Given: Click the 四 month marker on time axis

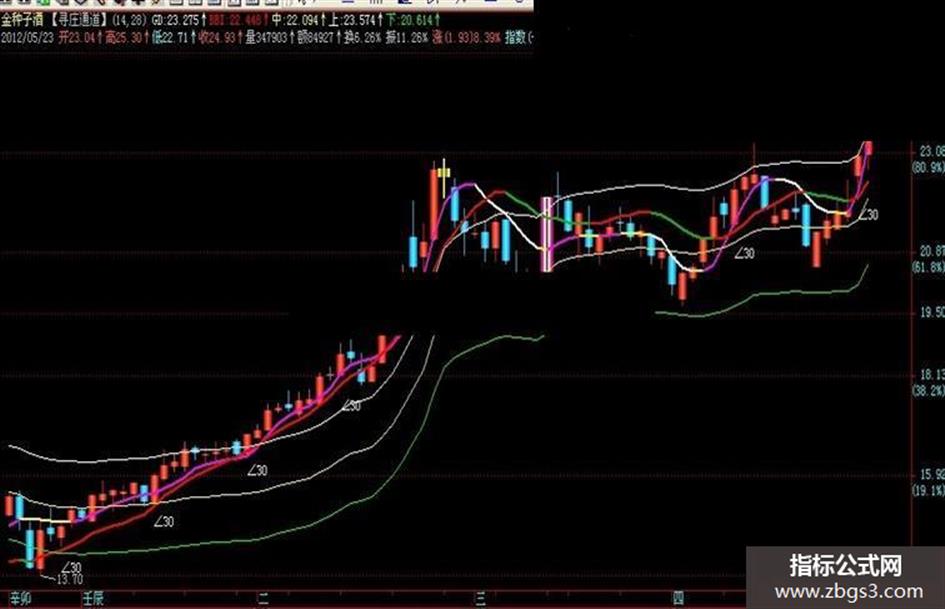Looking at the screenshot, I should (679, 599).
